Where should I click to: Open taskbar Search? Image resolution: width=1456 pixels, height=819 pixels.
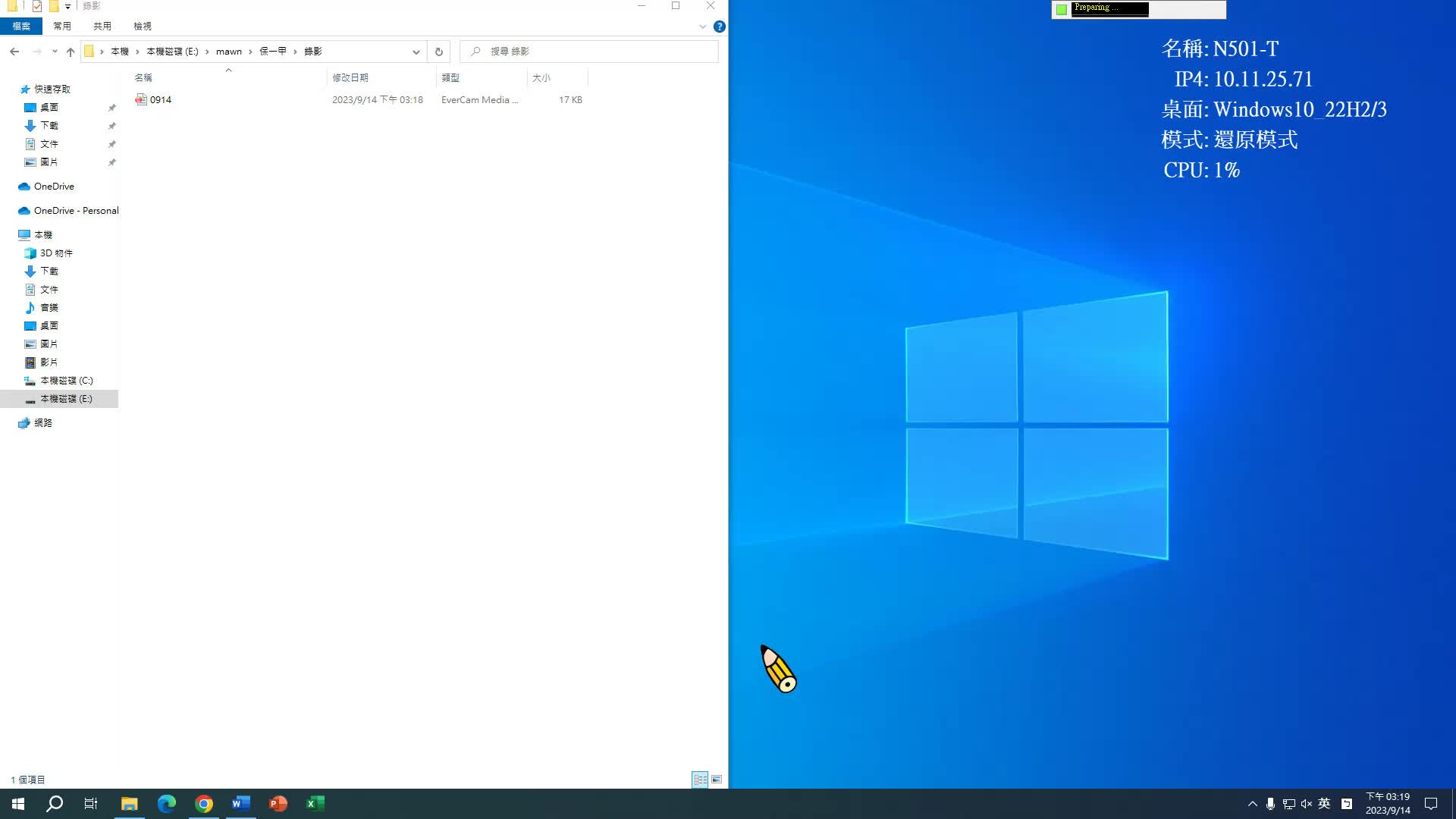pos(55,804)
